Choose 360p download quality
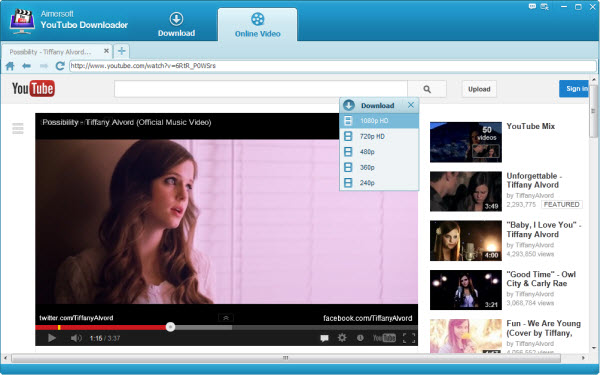600x375 pixels. coord(379,167)
